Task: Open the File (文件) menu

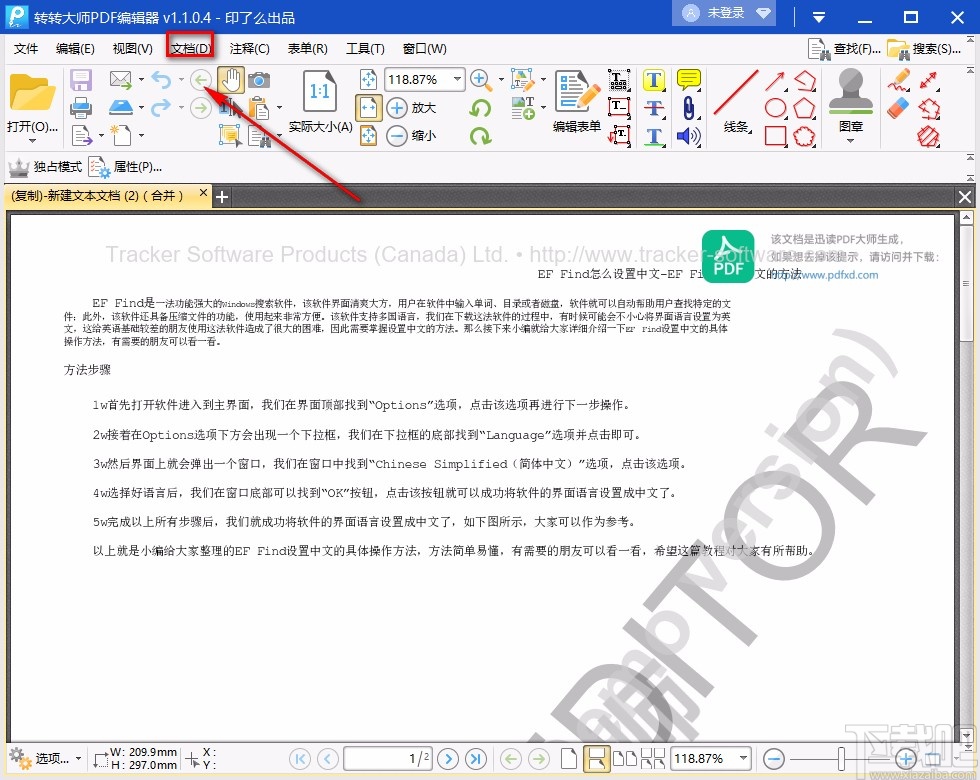Action: coord(26,49)
